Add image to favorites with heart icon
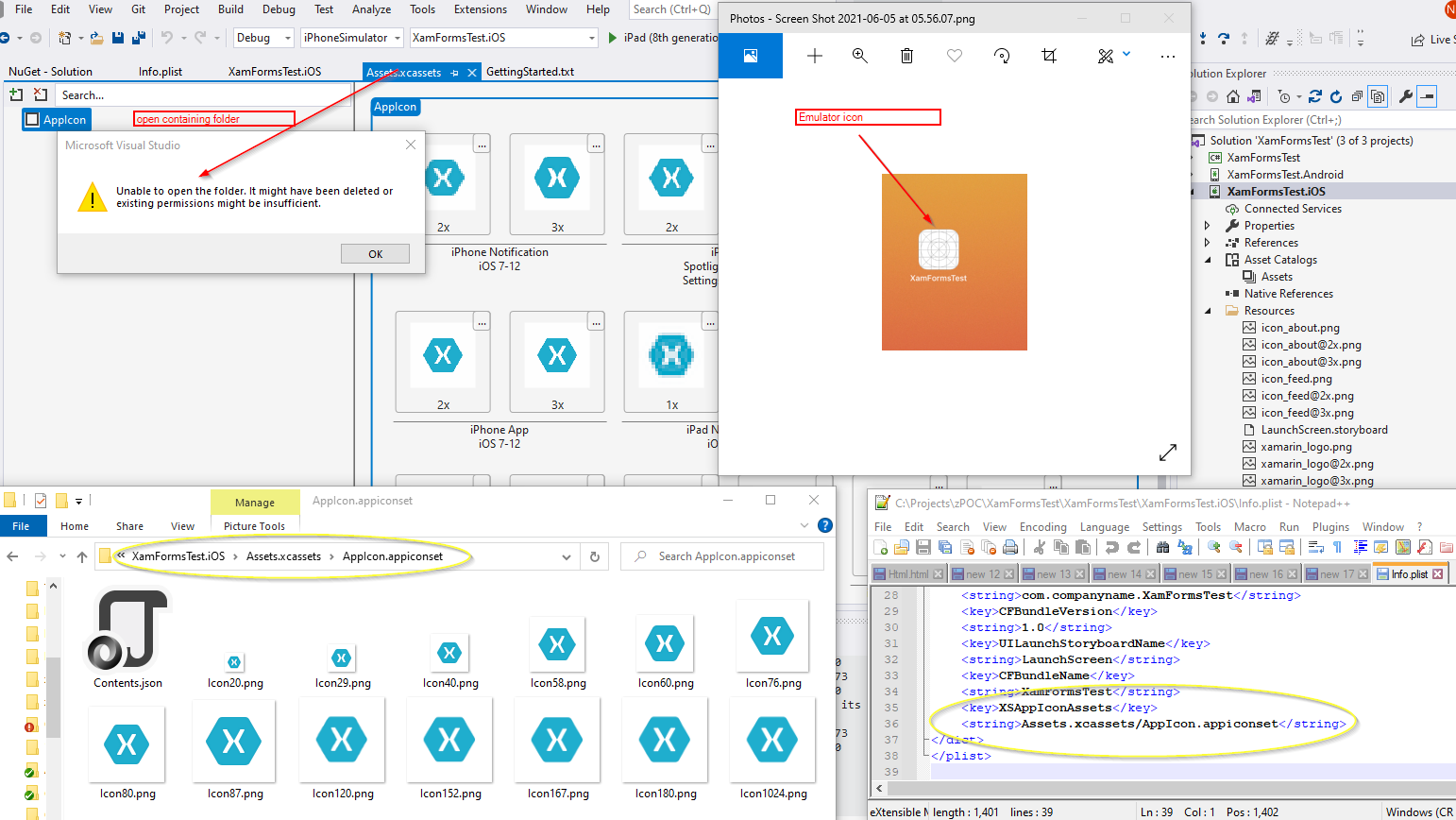 coord(955,56)
